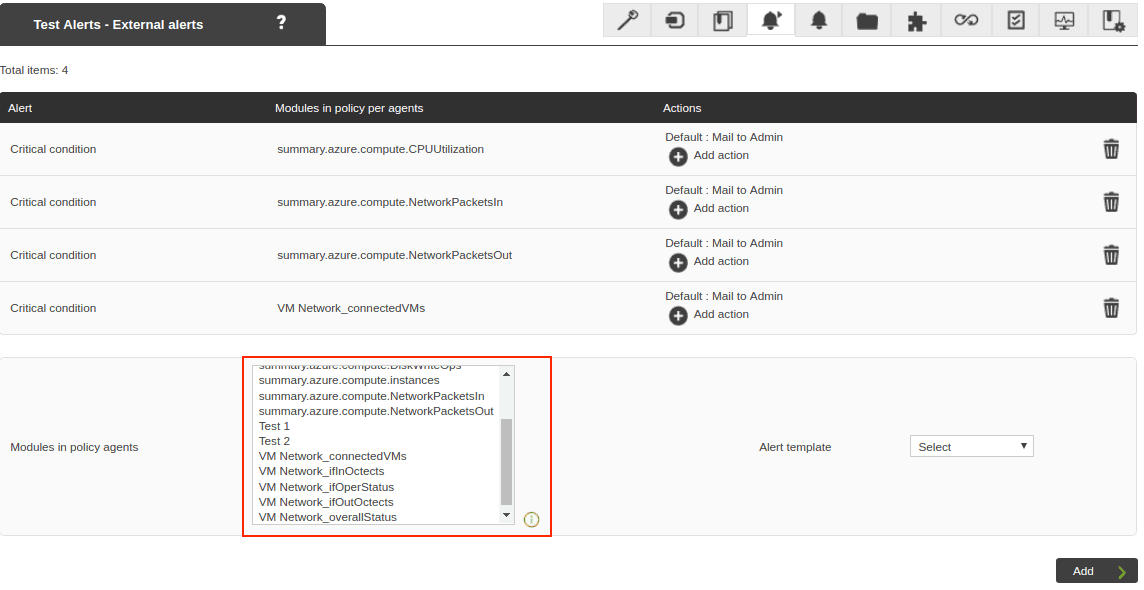Image resolution: width=1144 pixels, height=590 pixels.
Task: Click the info icon beside modules list
Action: (531, 519)
